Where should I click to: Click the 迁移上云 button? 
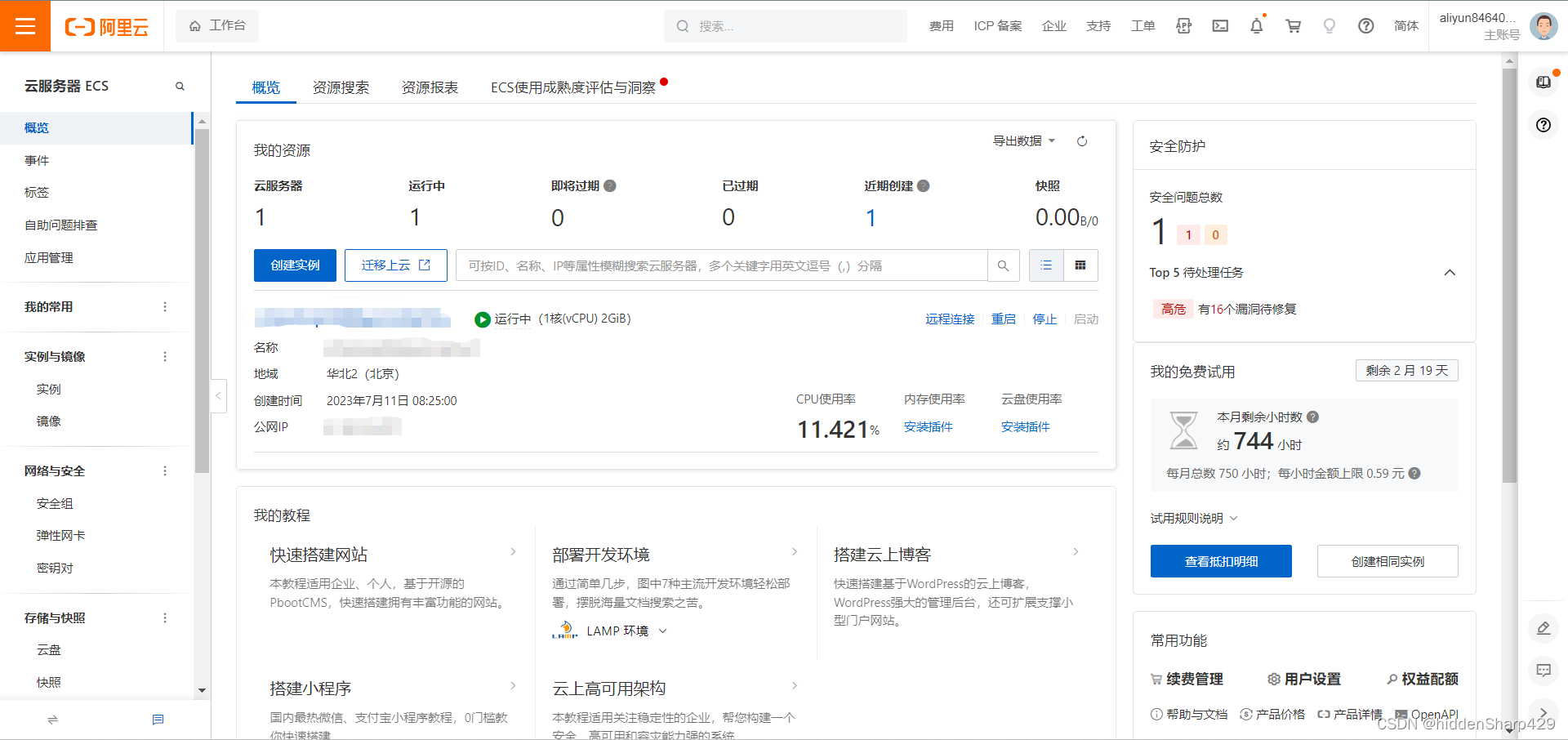point(395,265)
